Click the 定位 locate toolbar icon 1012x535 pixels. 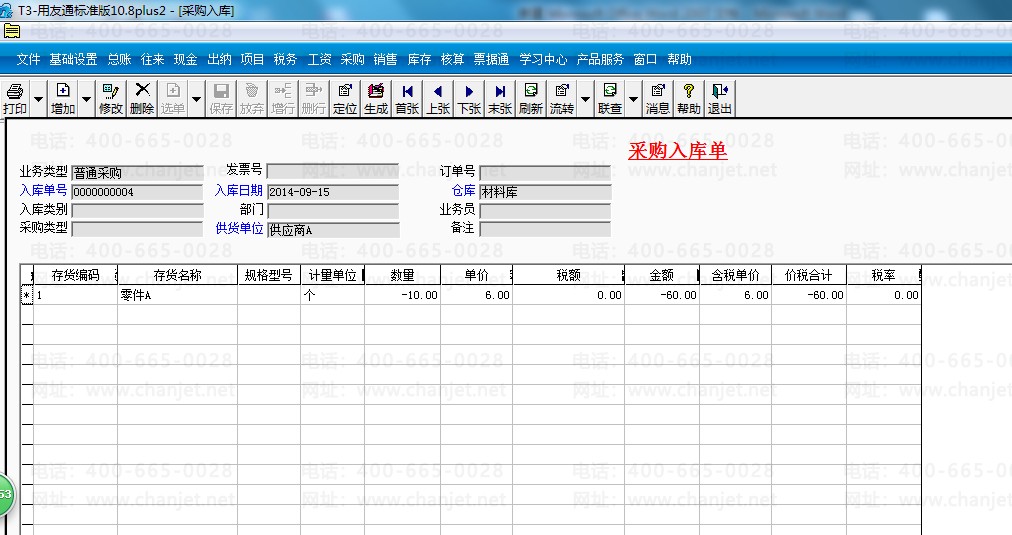345,99
